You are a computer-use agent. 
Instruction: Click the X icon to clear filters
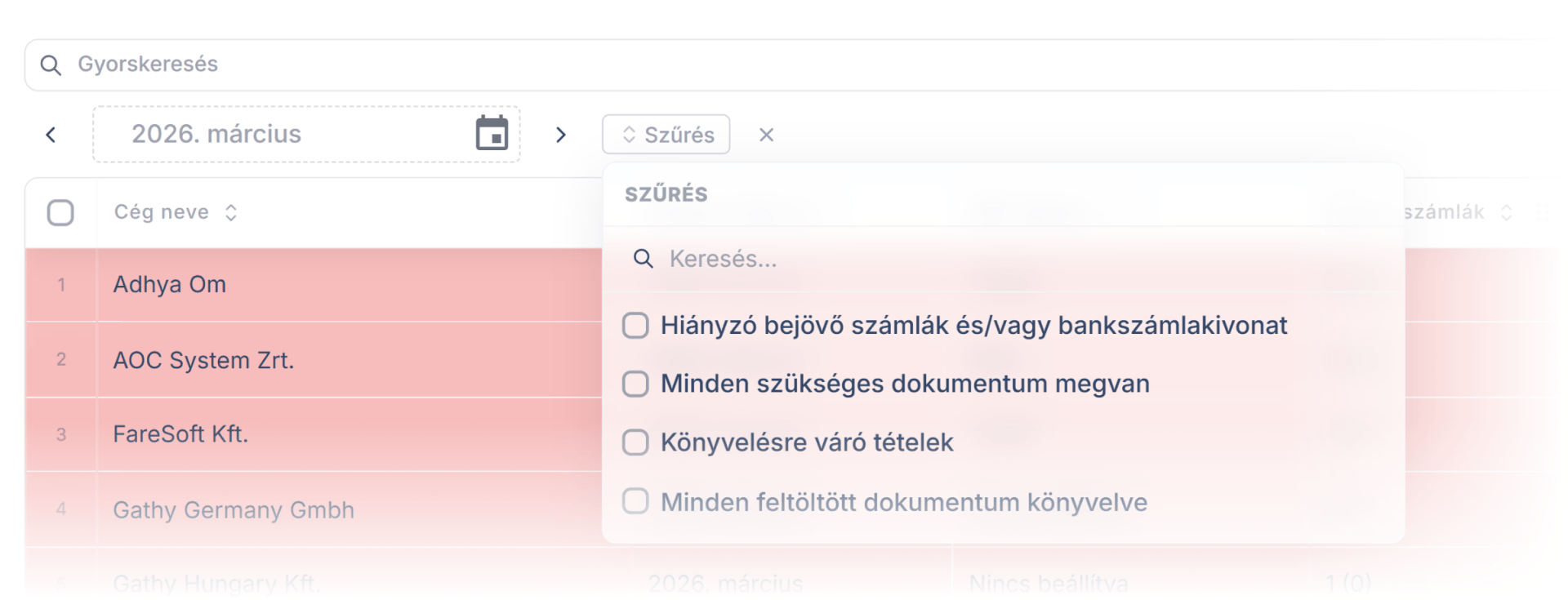click(x=766, y=134)
